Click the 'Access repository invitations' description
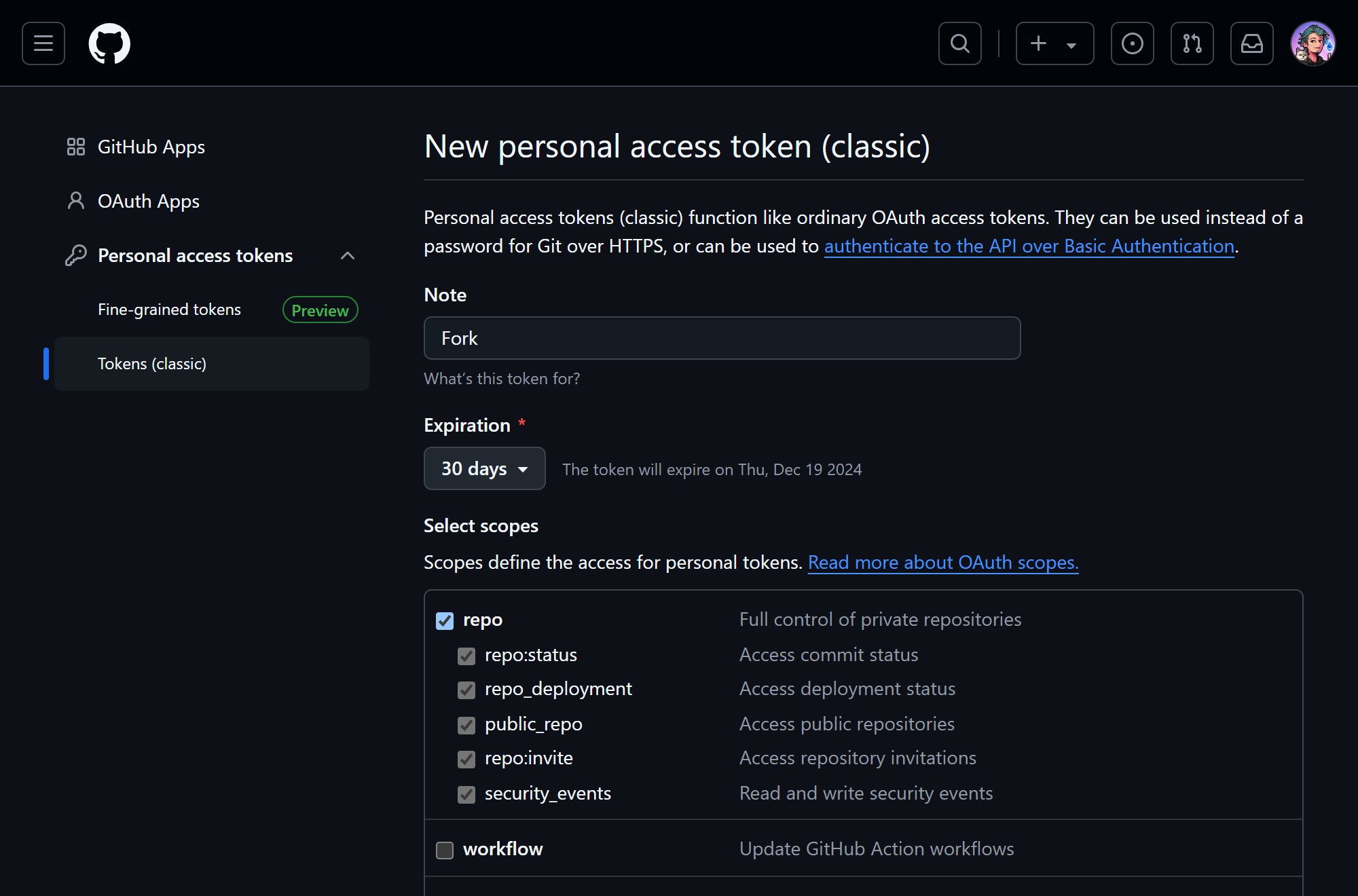The height and width of the screenshot is (896, 1358). (x=858, y=758)
